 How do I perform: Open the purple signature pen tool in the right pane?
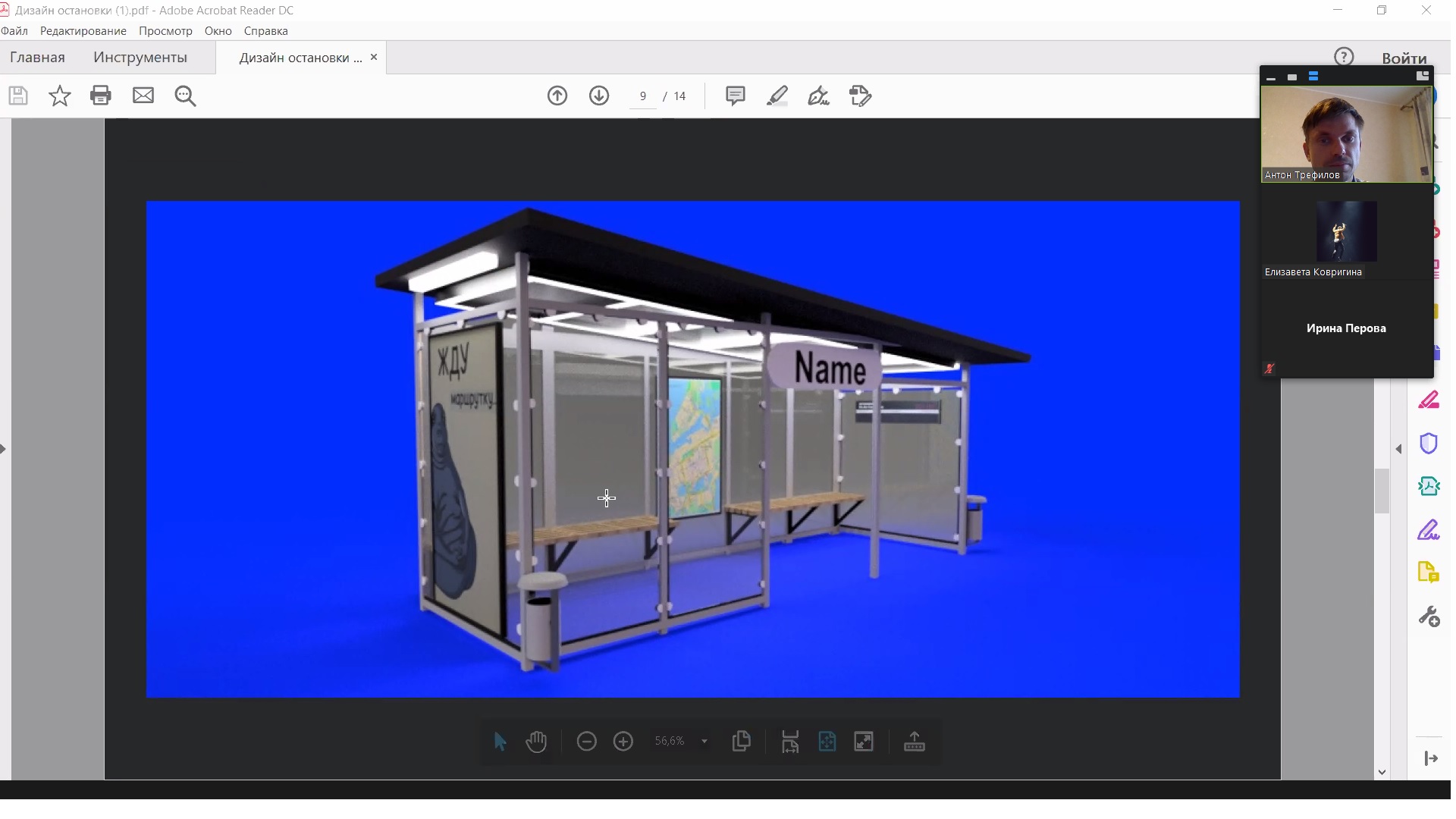pyautogui.click(x=1429, y=529)
